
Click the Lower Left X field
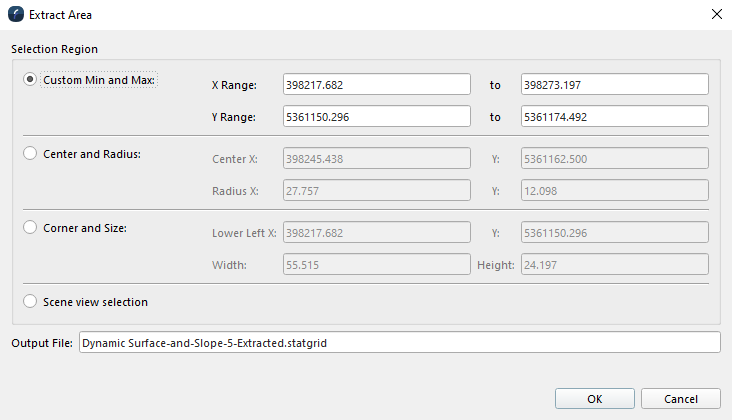click(376, 232)
